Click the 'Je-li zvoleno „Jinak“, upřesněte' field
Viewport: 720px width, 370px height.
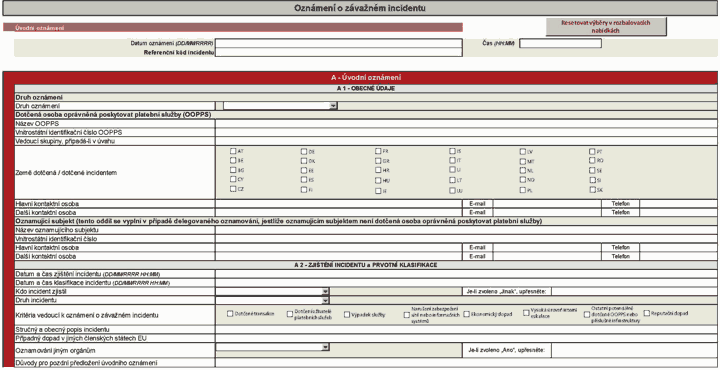(x=634, y=292)
